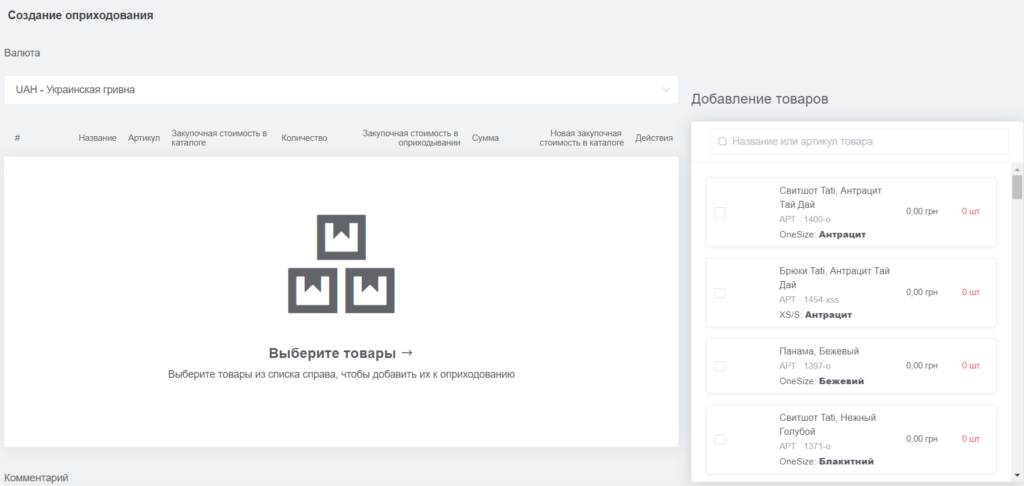The image size is (1024, 486).
Task: Check the Свитшот Tati Антрацит Тай Дай checkbox
Action: pyautogui.click(x=720, y=212)
